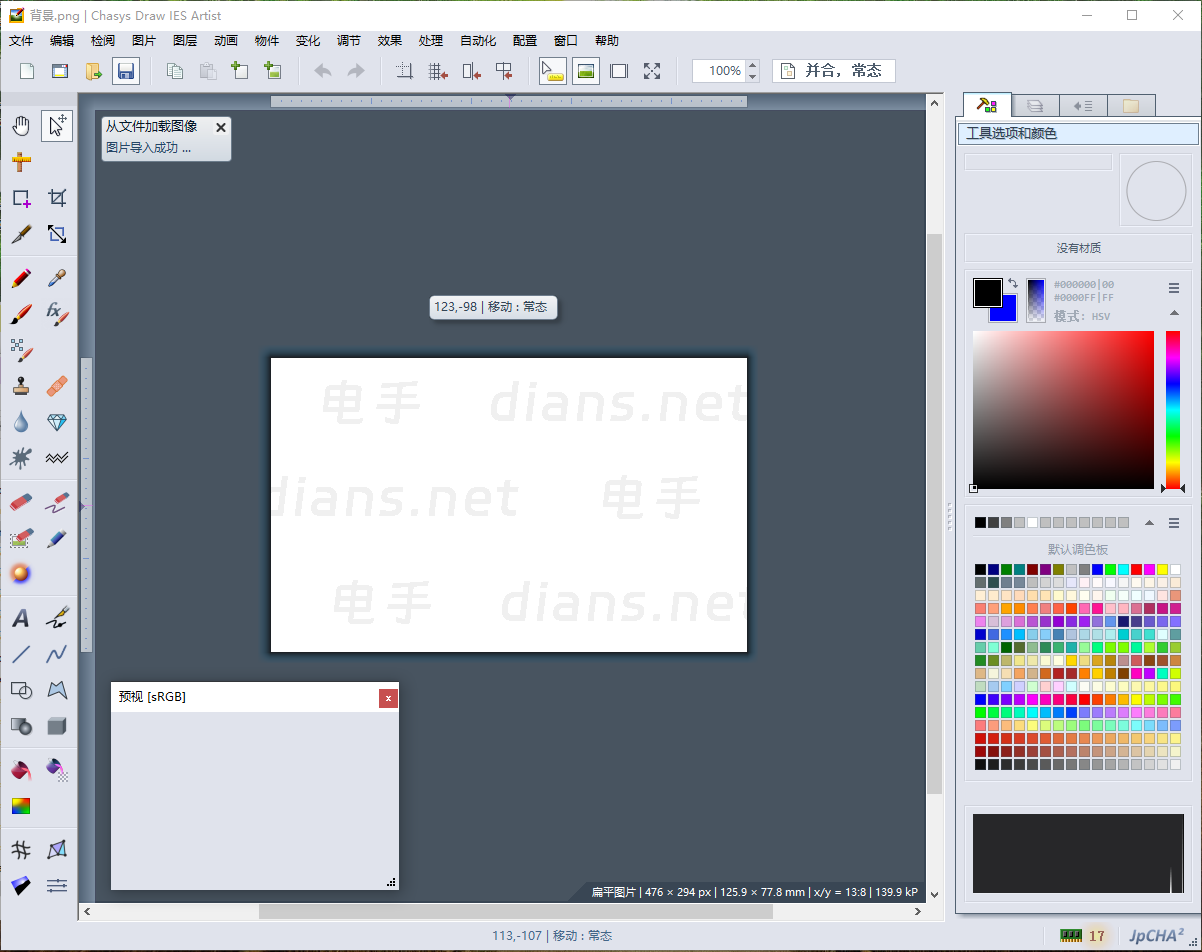1202x952 pixels.
Task: Click the 没有材质 texture button
Action: point(1078,248)
